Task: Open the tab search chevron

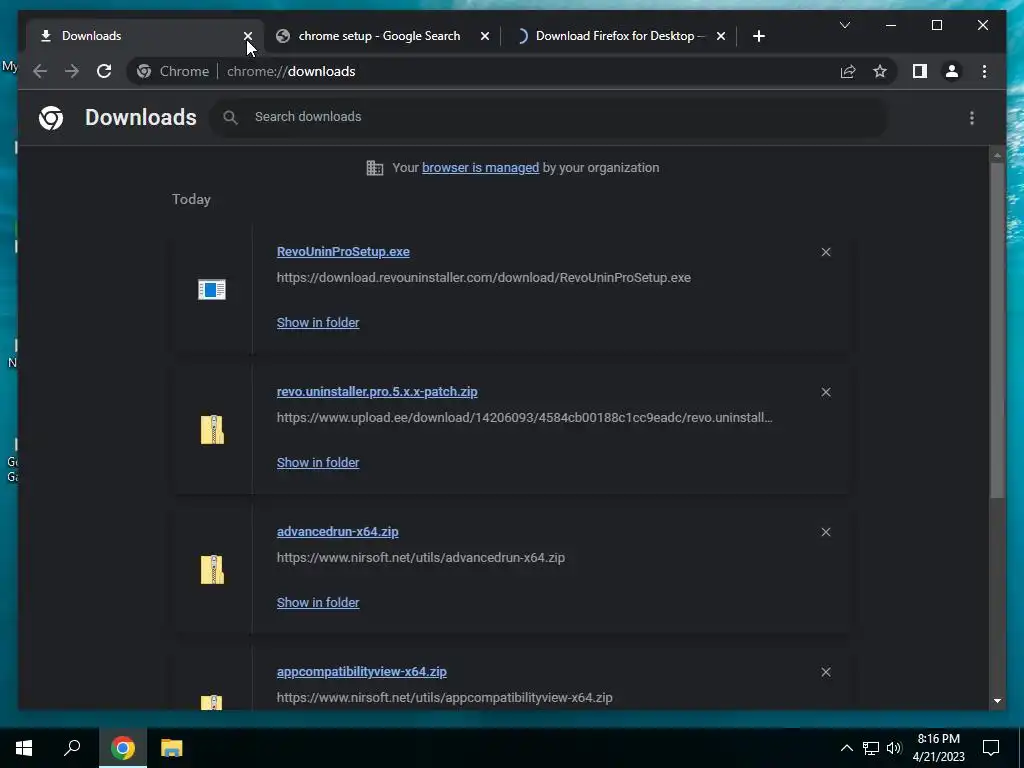Action: coord(844,25)
